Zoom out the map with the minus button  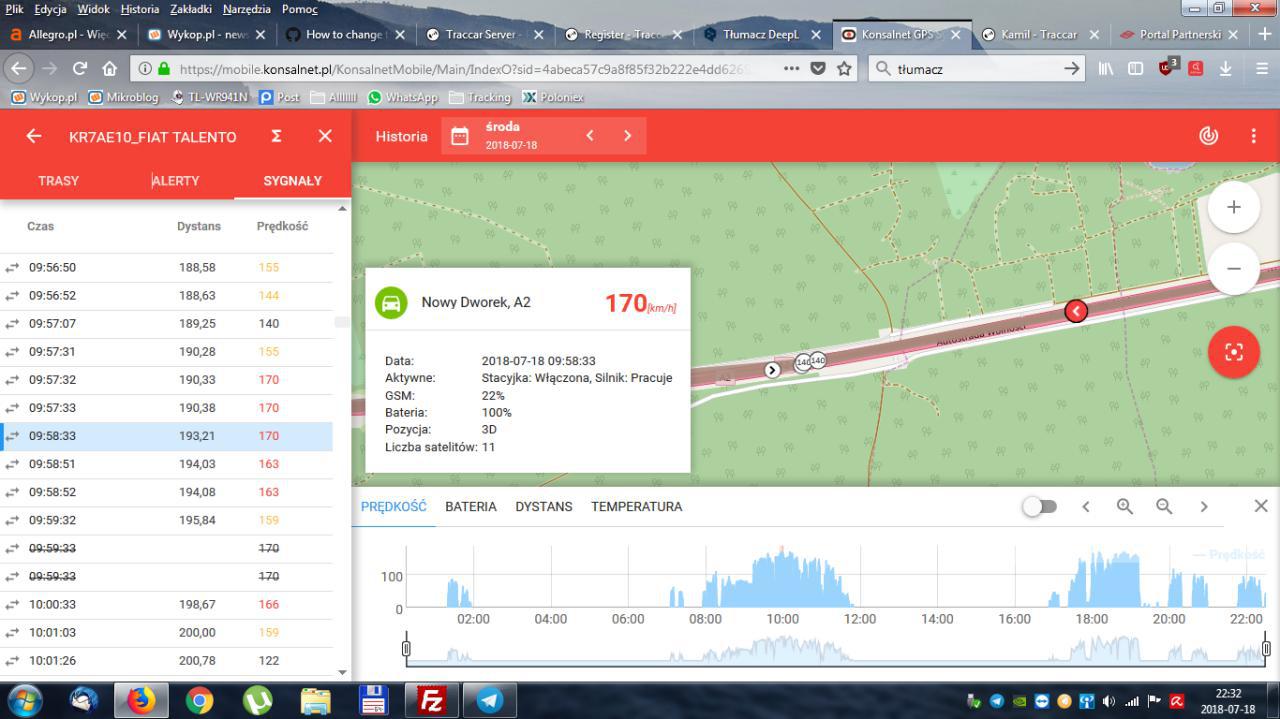pos(1234,268)
